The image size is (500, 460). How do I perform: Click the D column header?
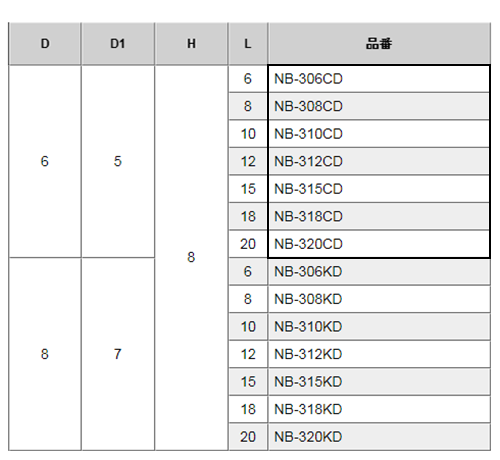[x=45, y=44]
